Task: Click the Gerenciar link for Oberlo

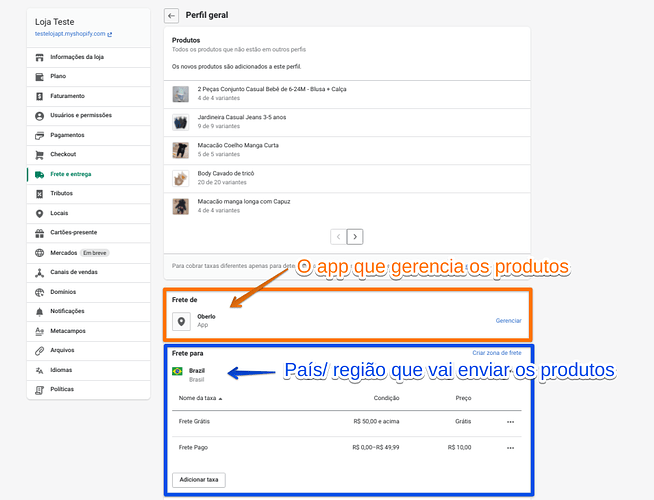Action: click(508, 321)
